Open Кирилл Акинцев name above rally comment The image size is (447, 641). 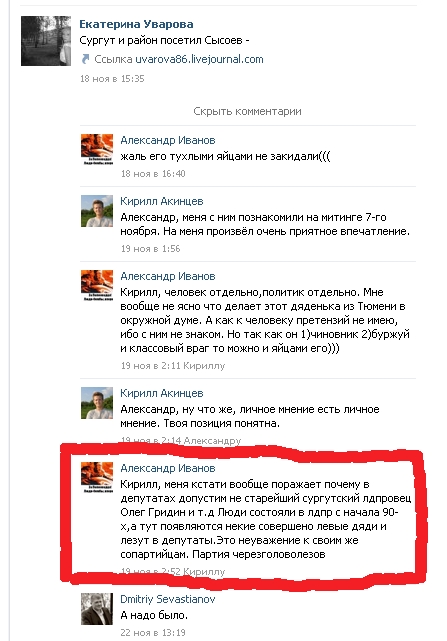pos(162,201)
